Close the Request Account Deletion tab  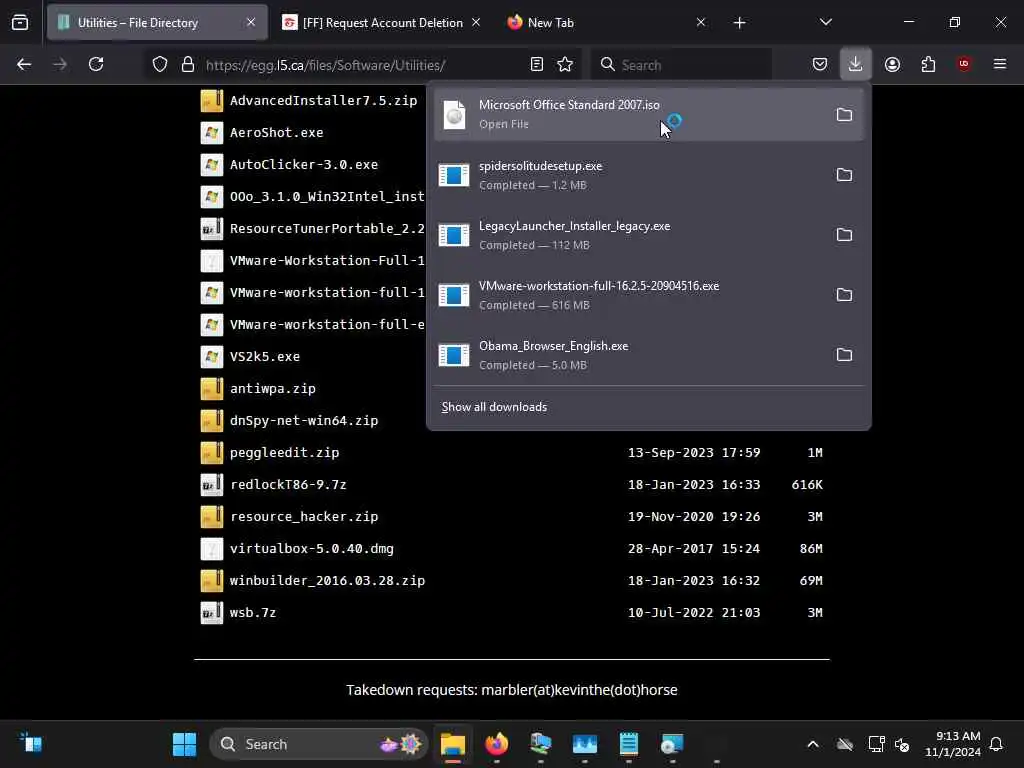476,22
